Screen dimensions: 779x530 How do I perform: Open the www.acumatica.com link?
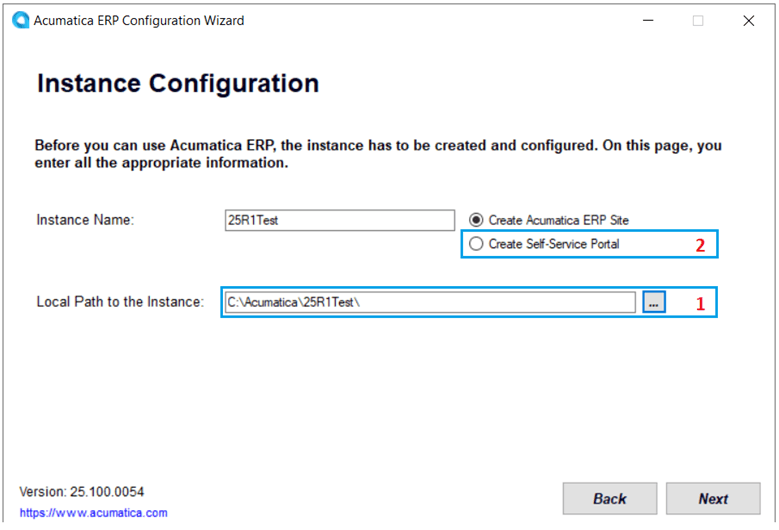(x=94, y=513)
